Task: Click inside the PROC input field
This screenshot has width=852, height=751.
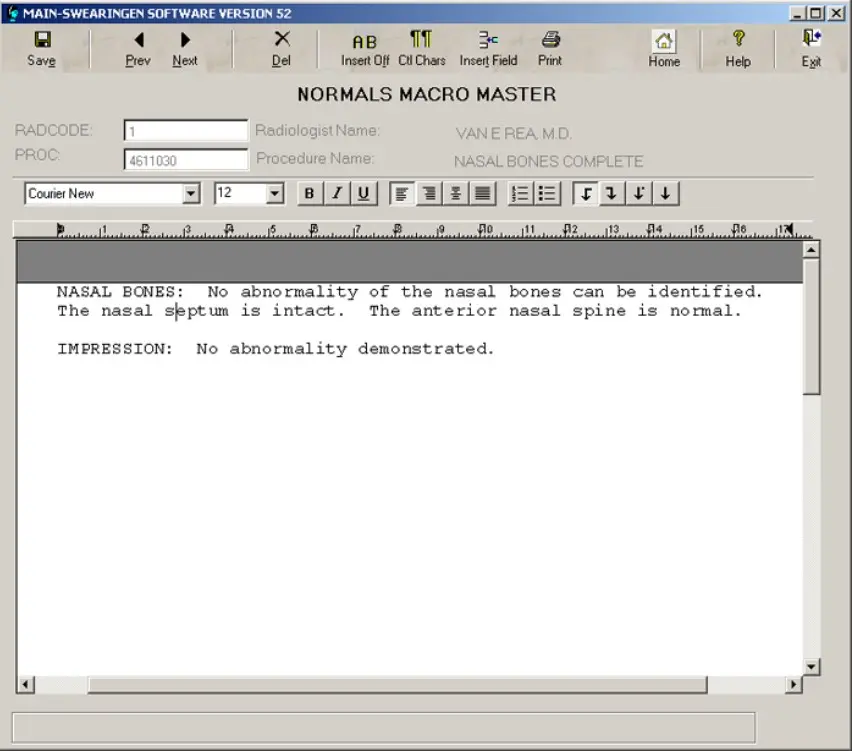Action: (185, 159)
